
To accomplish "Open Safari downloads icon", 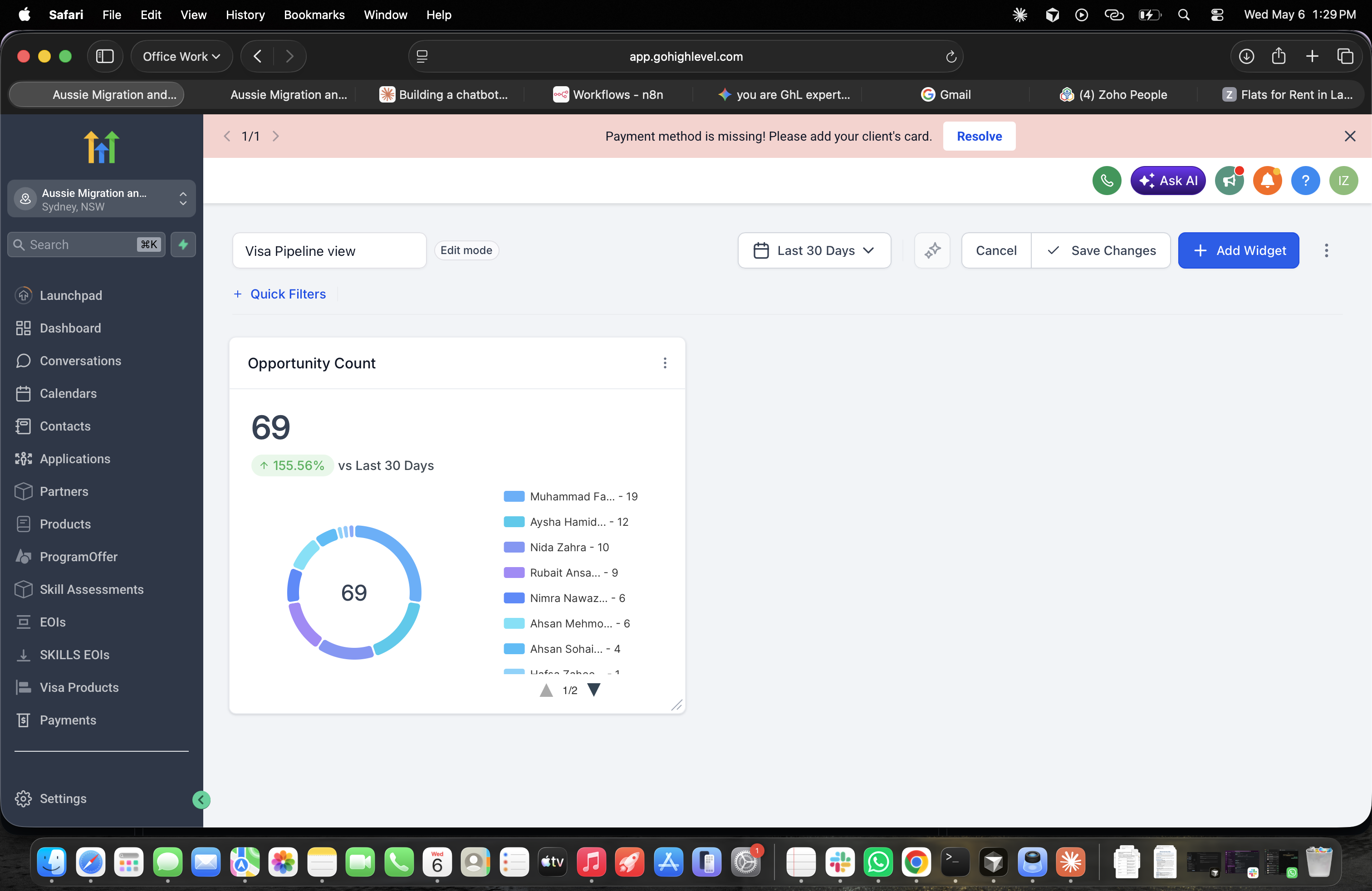I will coord(1246,56).
